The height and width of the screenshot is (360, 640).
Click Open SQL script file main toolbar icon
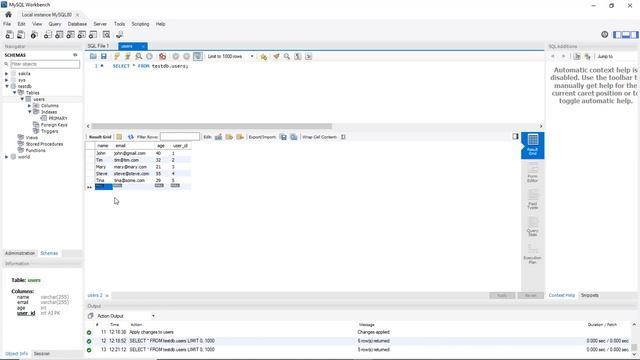click(x=20, y=35)
